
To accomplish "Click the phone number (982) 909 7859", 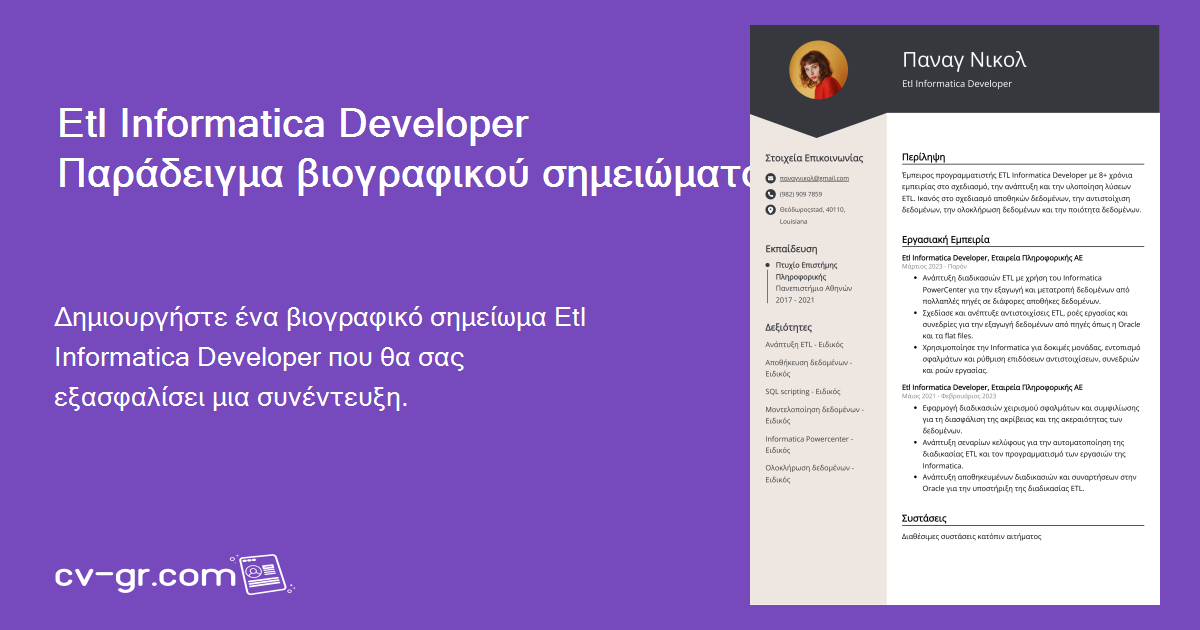I will pyautogui.click(x=801, y=194).
